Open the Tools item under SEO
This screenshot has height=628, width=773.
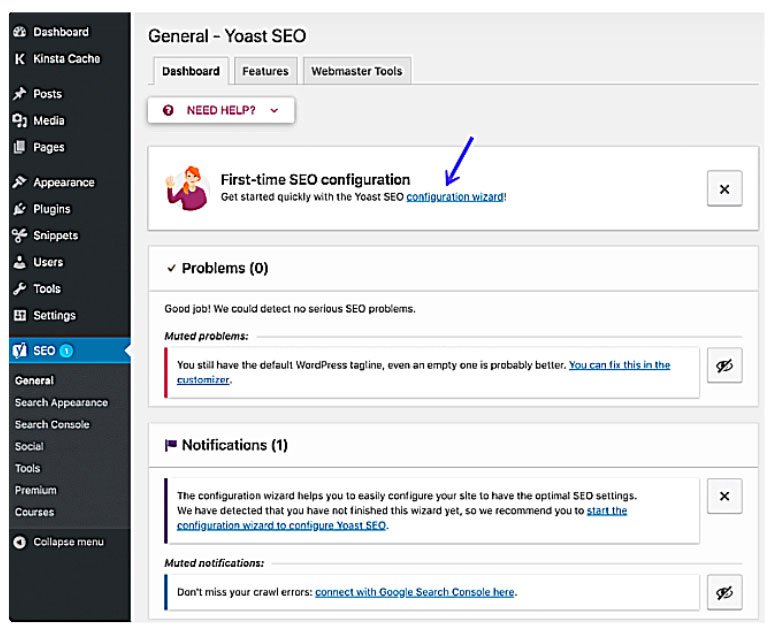(28, 468)
